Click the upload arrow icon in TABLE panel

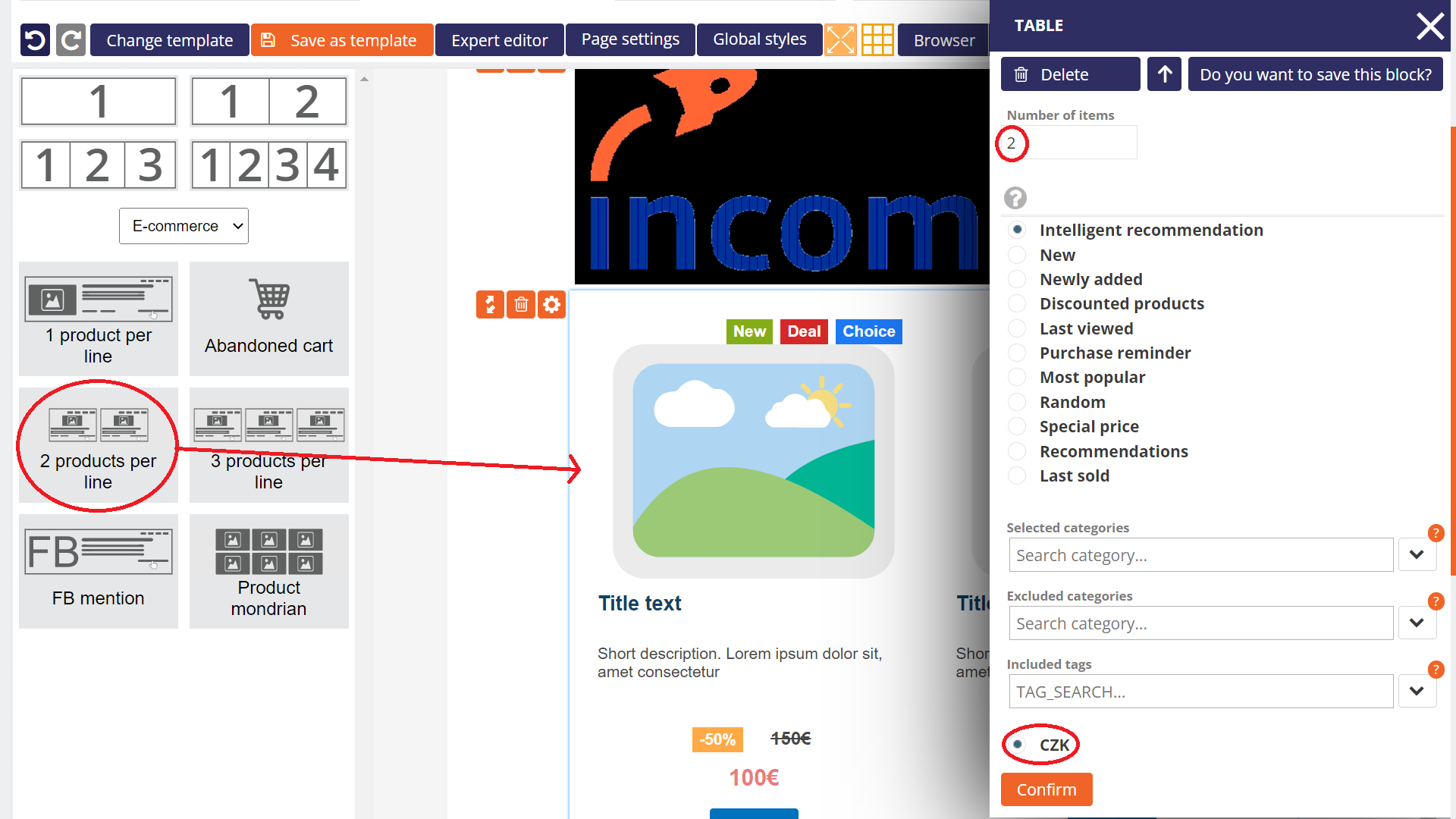pos(1164,74)
